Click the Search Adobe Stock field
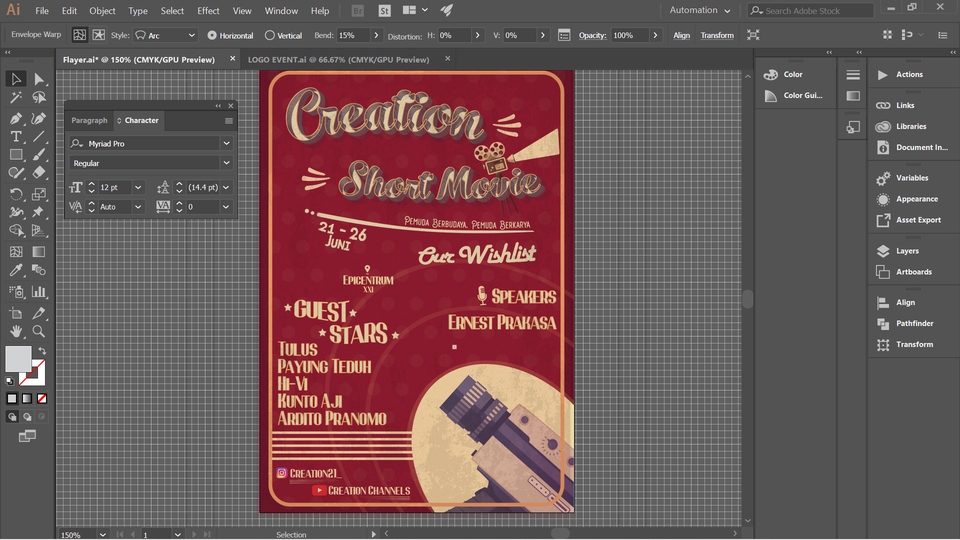Screen dimensions: 960x540 812,11
